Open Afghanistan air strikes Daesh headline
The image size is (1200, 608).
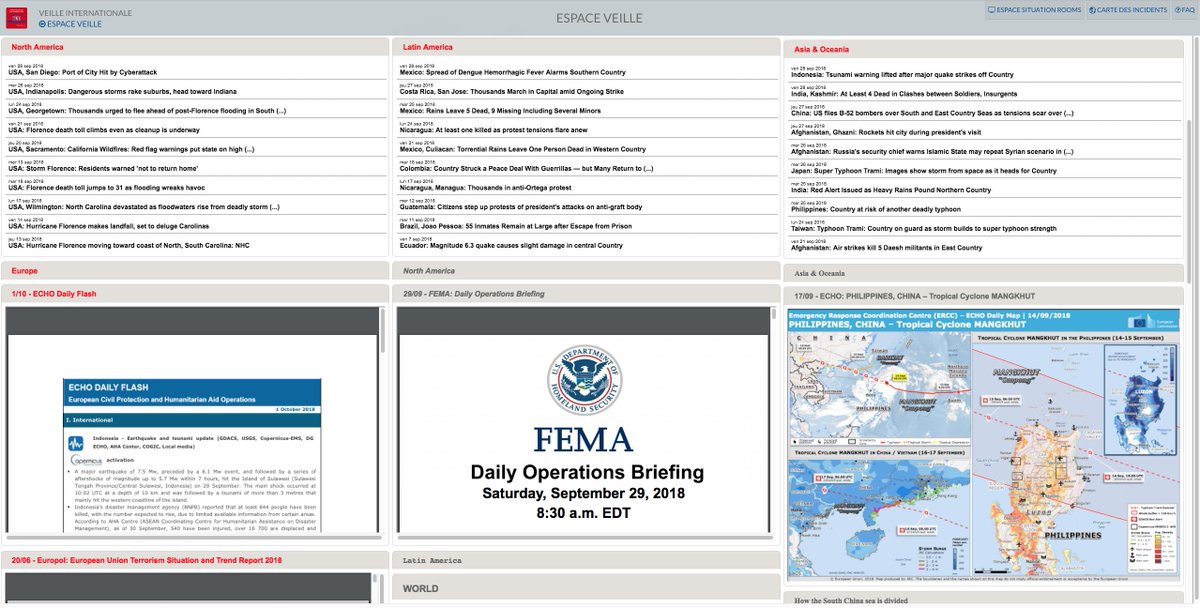tap(887, 247)
